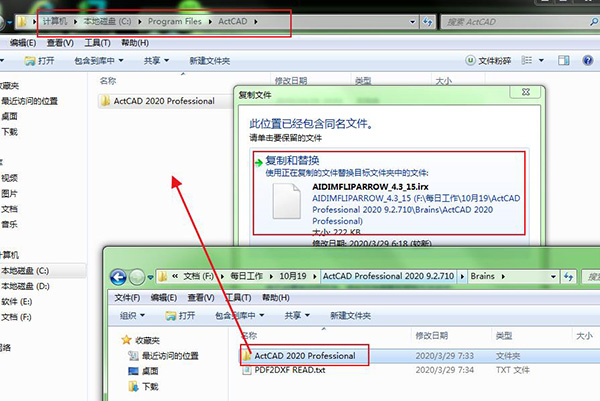Open 组织 dropdown in Brains window
The image size is (600, 401).
tap(132, 316)
